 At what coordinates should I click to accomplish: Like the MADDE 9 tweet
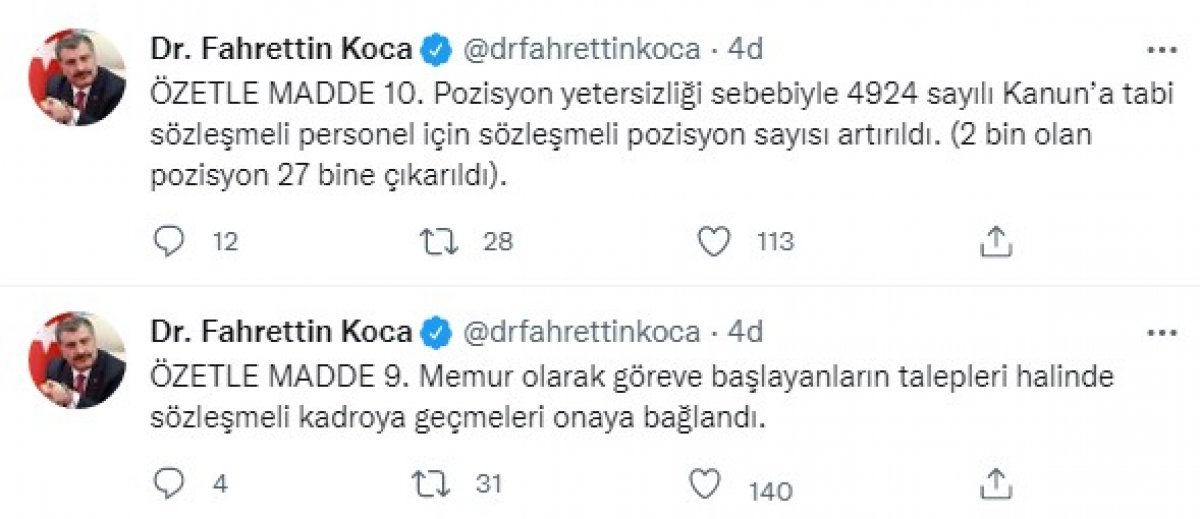(707, 485)
